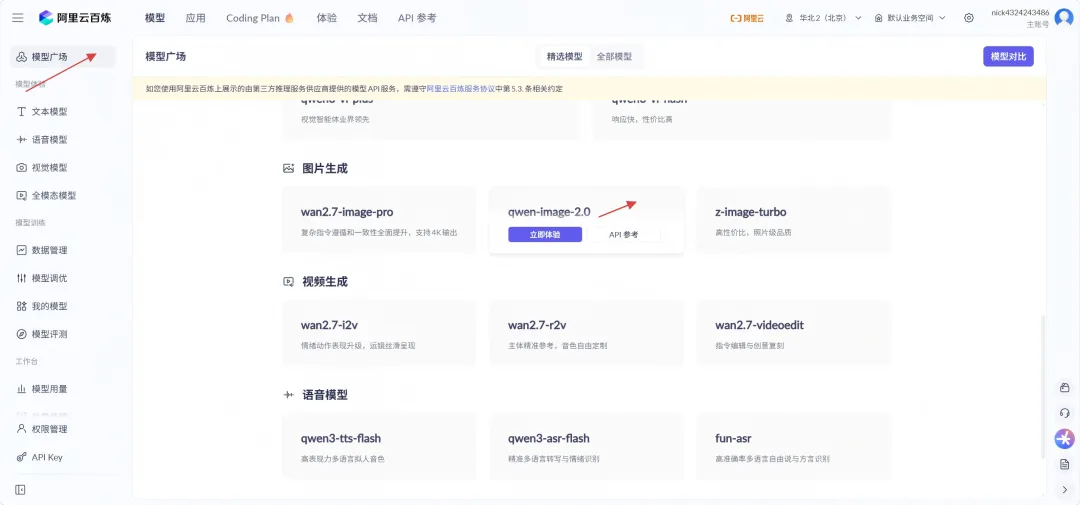Click the 图片生成 section heading
The height and width of the screenshot is (505, 1080).
(324, 168)
